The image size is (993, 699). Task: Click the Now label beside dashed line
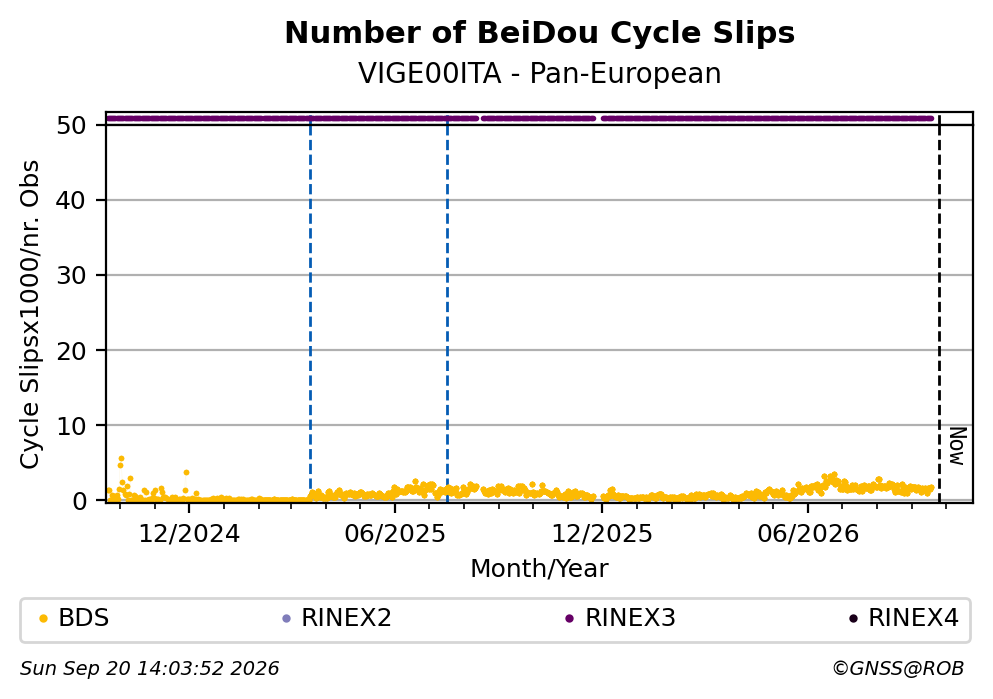(x=958, y=446)
